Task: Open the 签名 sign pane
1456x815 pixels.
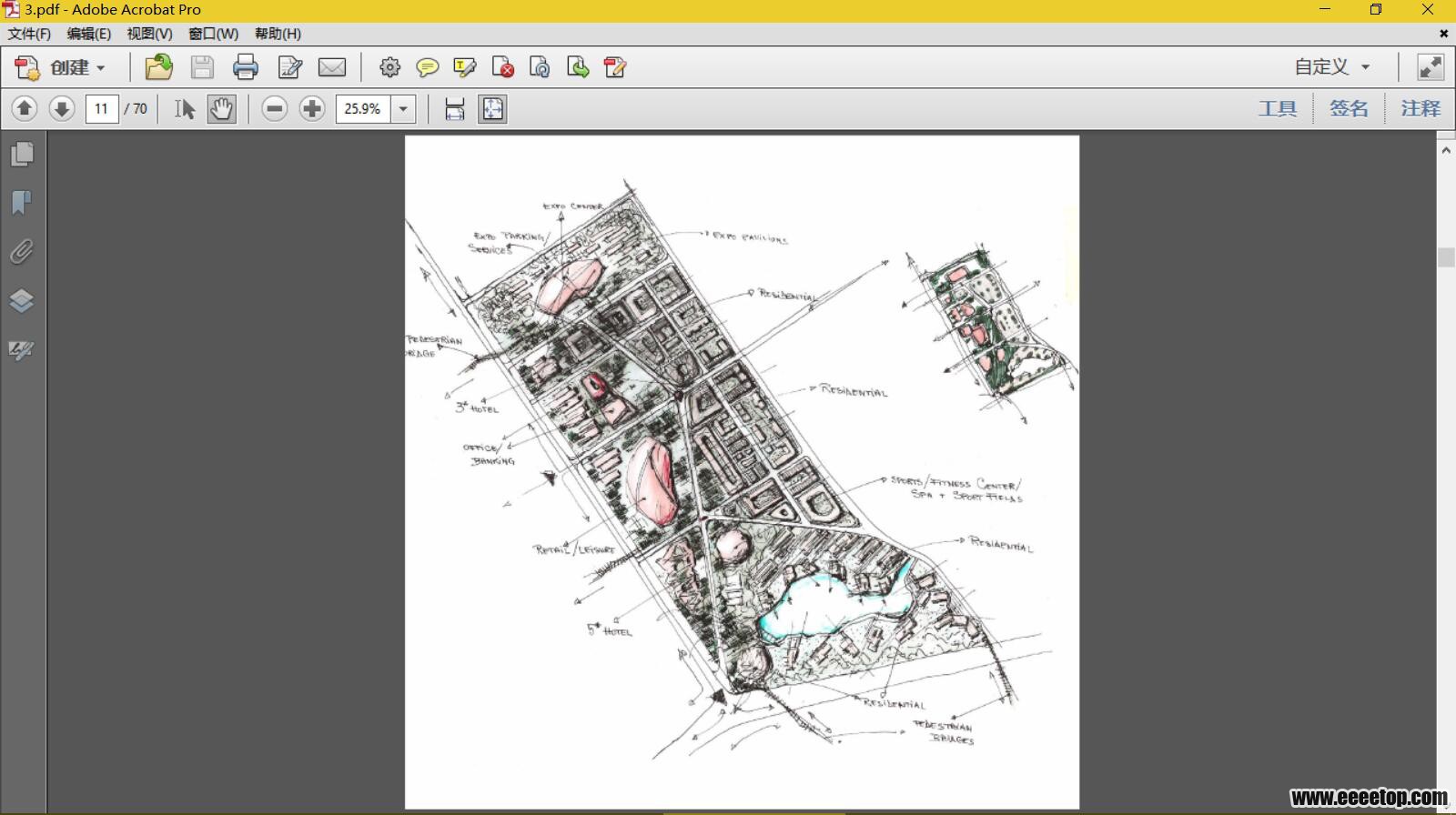Action: [x=1349, y=109]
